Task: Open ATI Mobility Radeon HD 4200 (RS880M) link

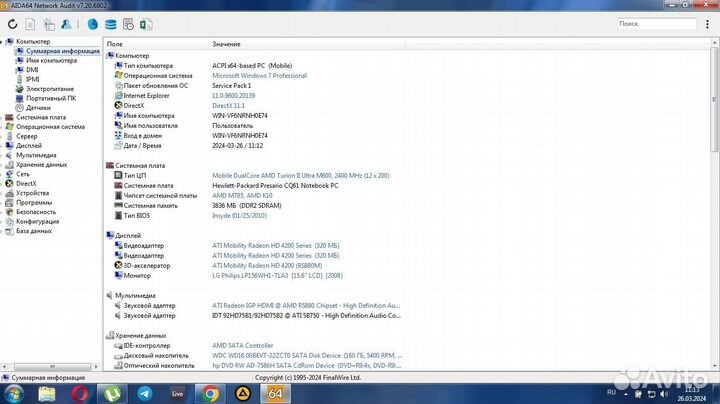Action: pos(267,265)
